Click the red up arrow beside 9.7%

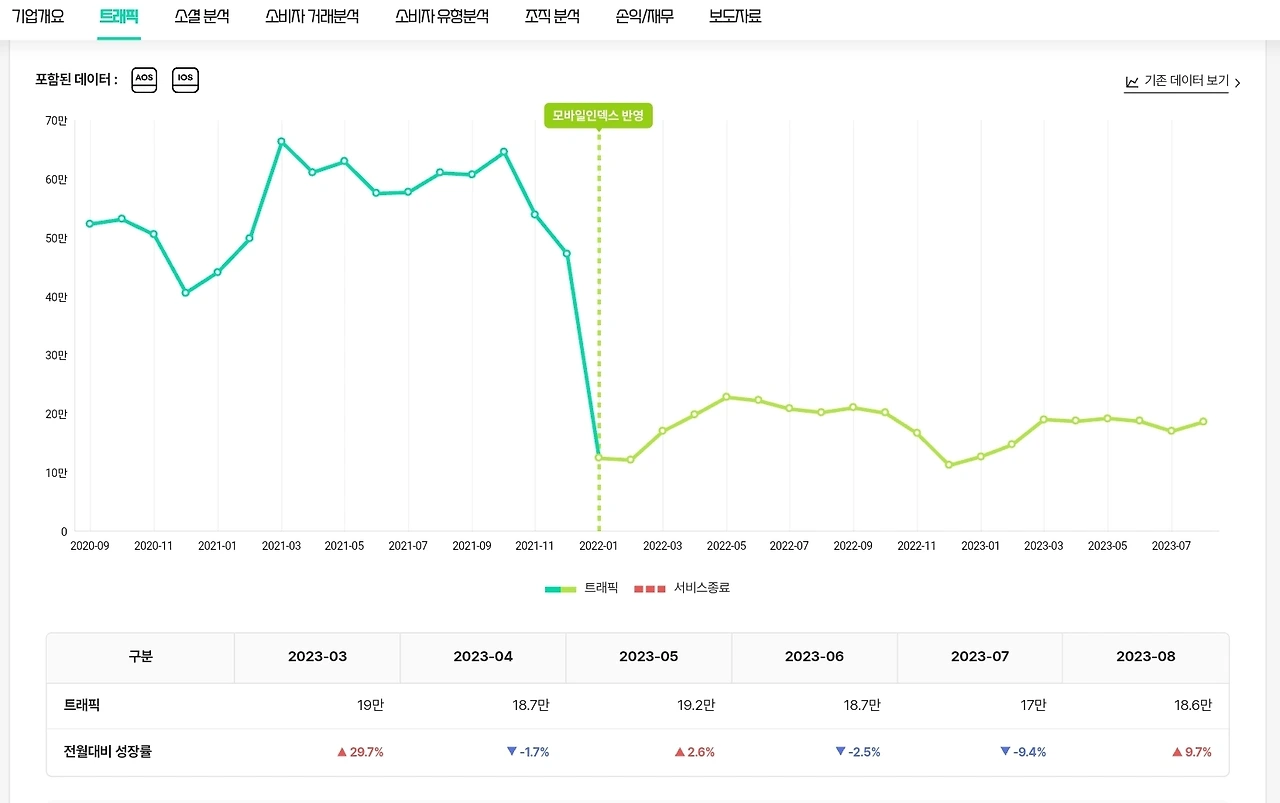point(1179,752)
